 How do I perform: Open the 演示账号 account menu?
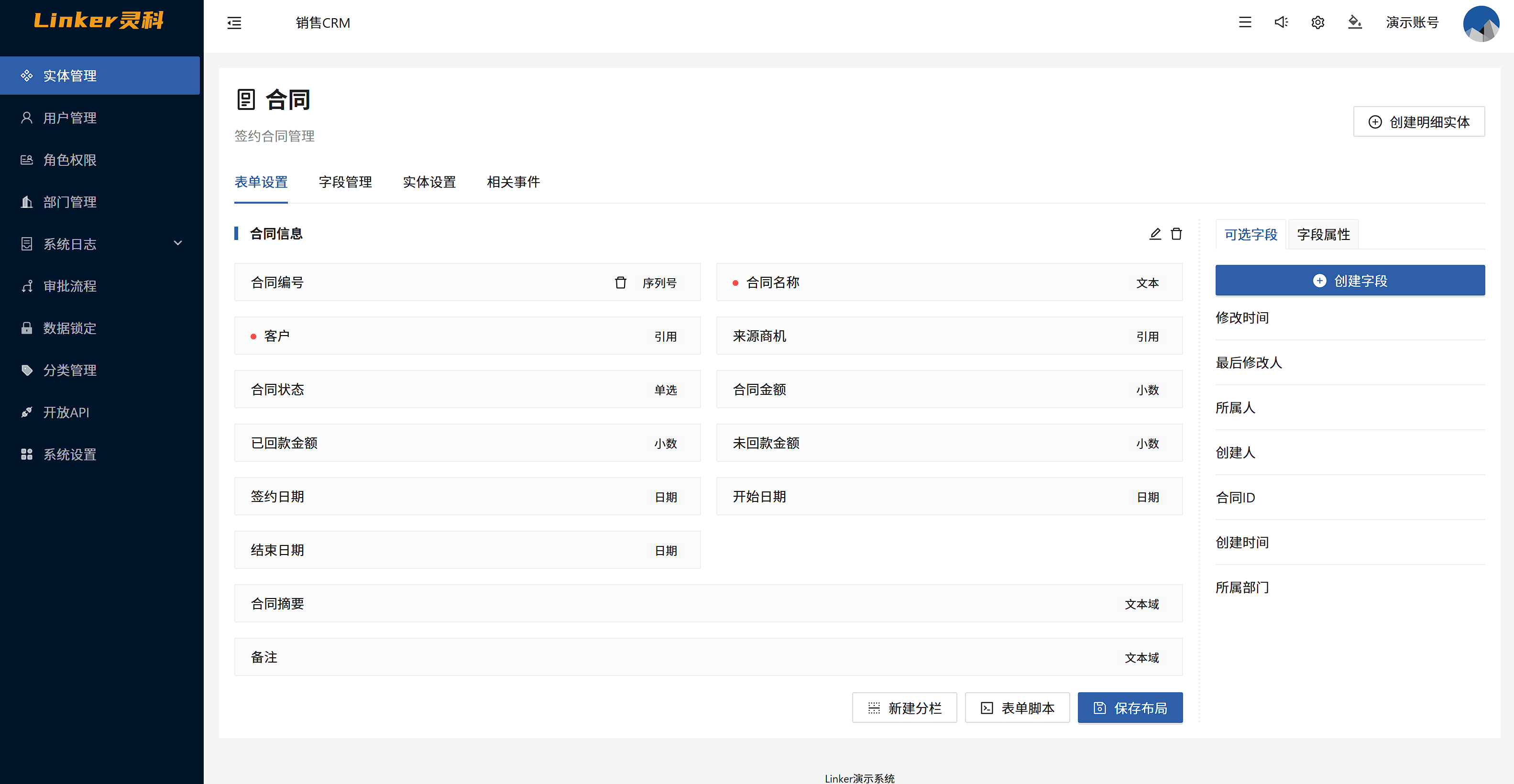pos(1412,22)
